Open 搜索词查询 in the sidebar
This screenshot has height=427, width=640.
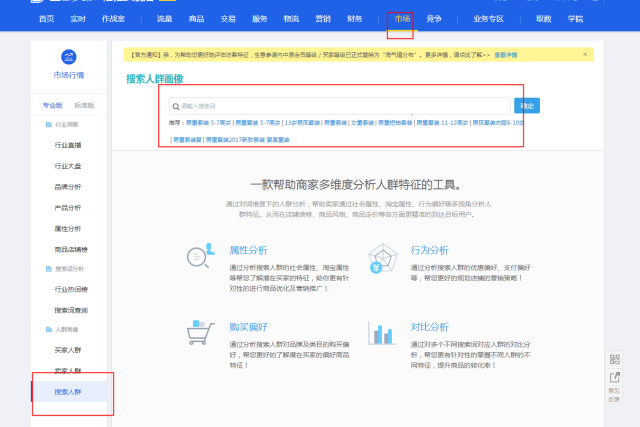71,310
